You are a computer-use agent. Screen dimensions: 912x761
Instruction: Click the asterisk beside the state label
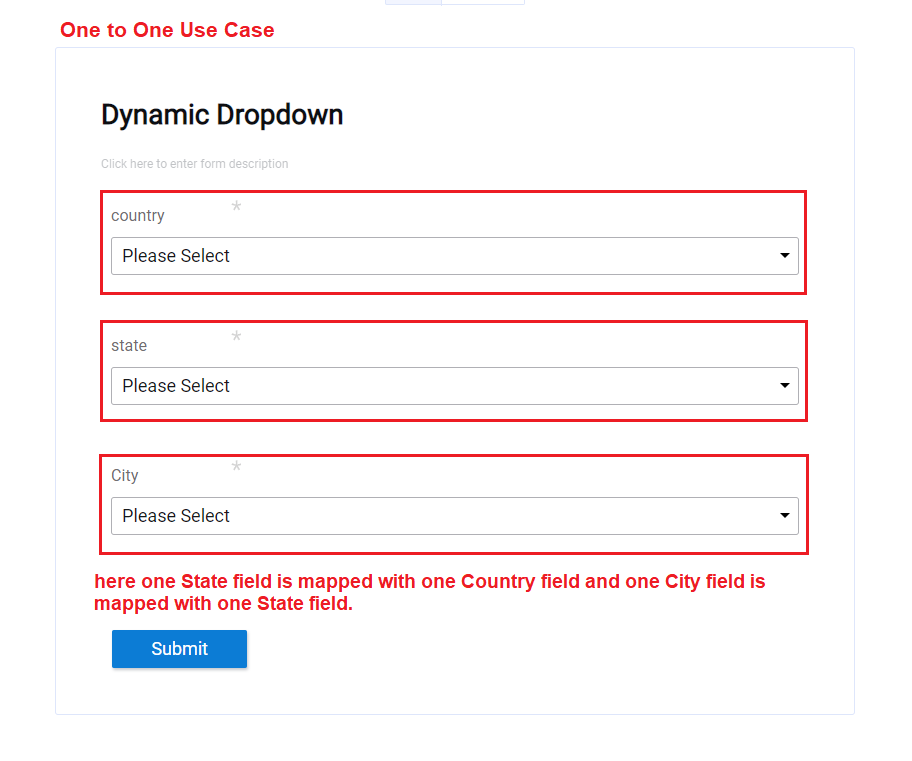pyautogui.click(x=236, y=338)
